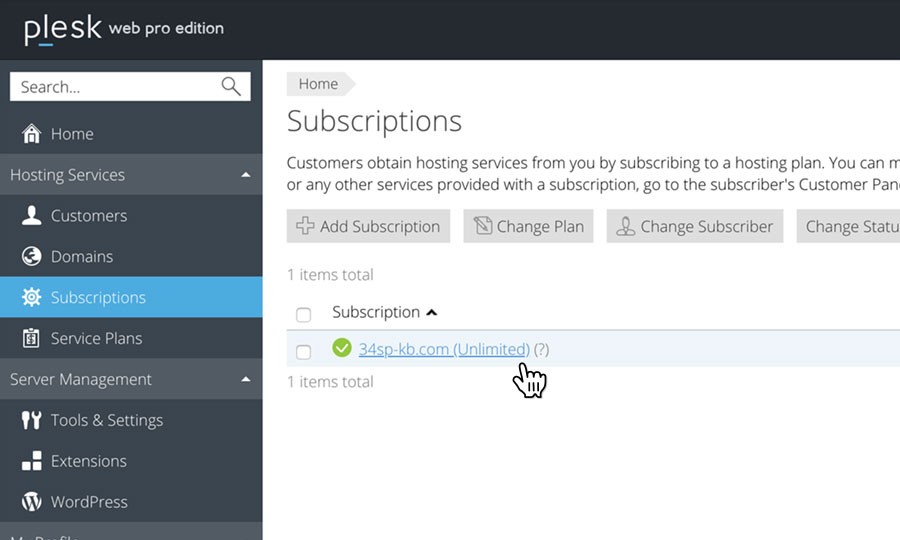This screenshot has width=900, height=540.
Task: Click the Change Plan button
Action: (x=529, y=226)
